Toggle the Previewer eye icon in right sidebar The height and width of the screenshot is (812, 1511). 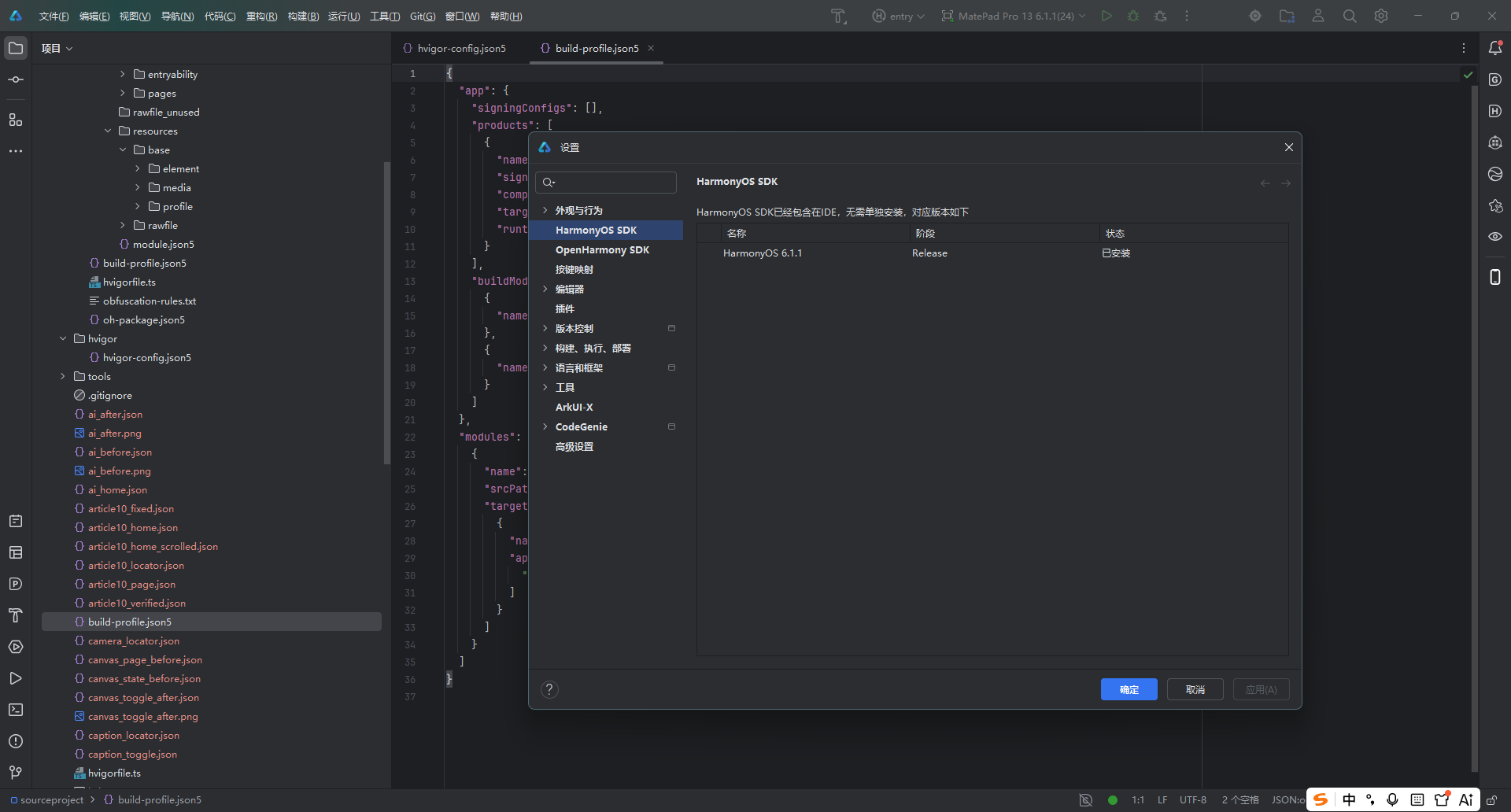click(1495, 237)
